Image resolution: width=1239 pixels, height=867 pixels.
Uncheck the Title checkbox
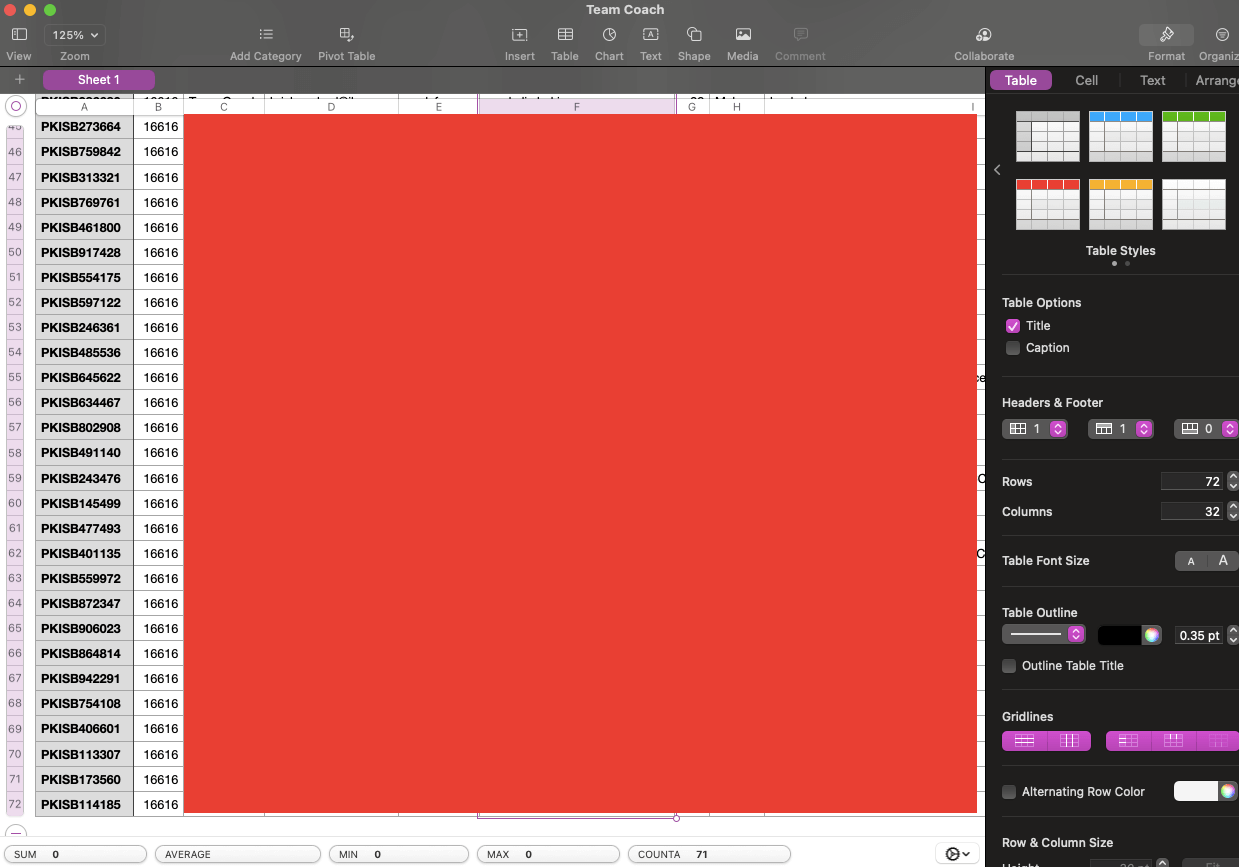point(1013,326)
